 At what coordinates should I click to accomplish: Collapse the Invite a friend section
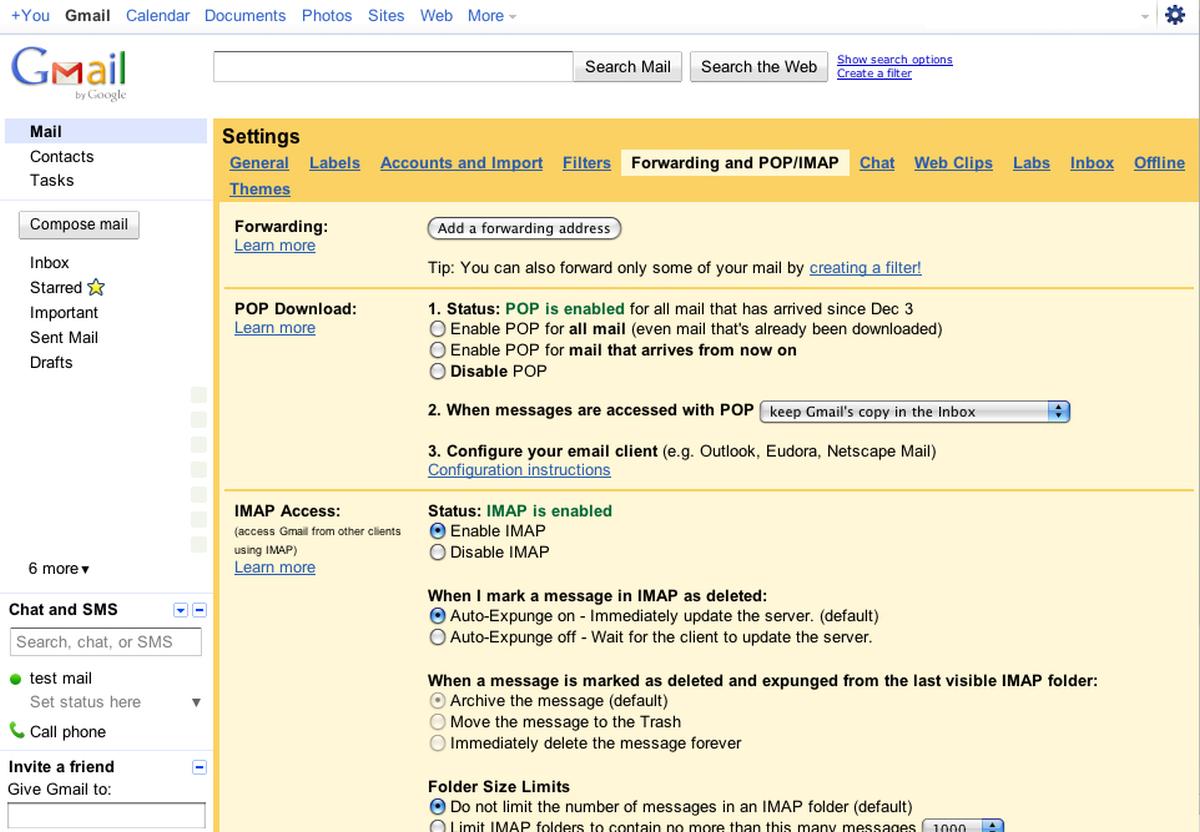199,767
